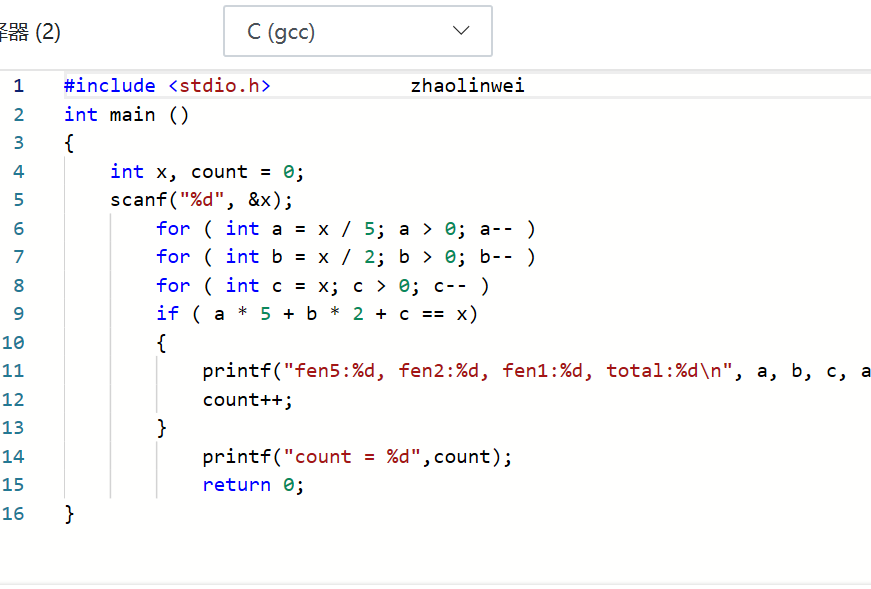Click the for keyword on line 6
The image size is (871, 589).
click(173, 229)
